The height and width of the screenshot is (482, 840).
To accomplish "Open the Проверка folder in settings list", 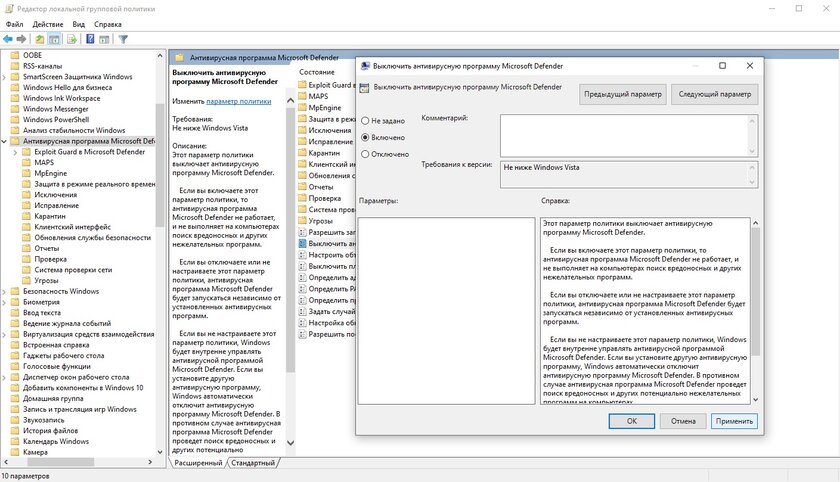I will pyautogui.click(x=320, y=198).
